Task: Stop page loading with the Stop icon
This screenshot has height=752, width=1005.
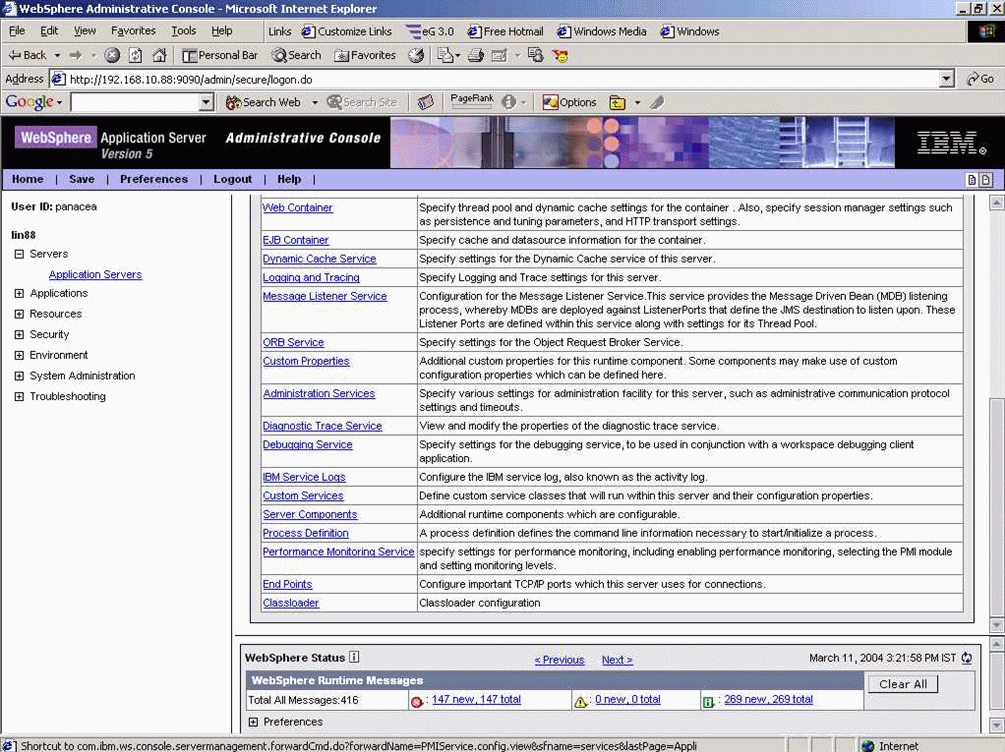Action: pyautogui.click(x=112, y=55)
